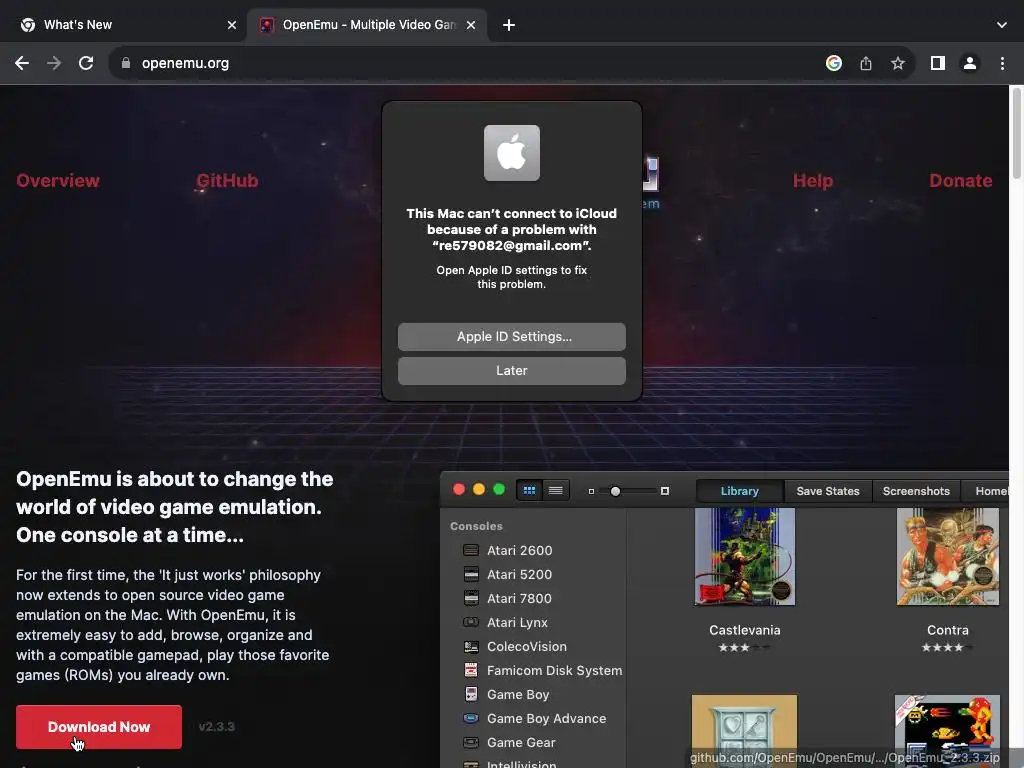Open the Contra cover art
1024x768 pixels.
point(948,557)
